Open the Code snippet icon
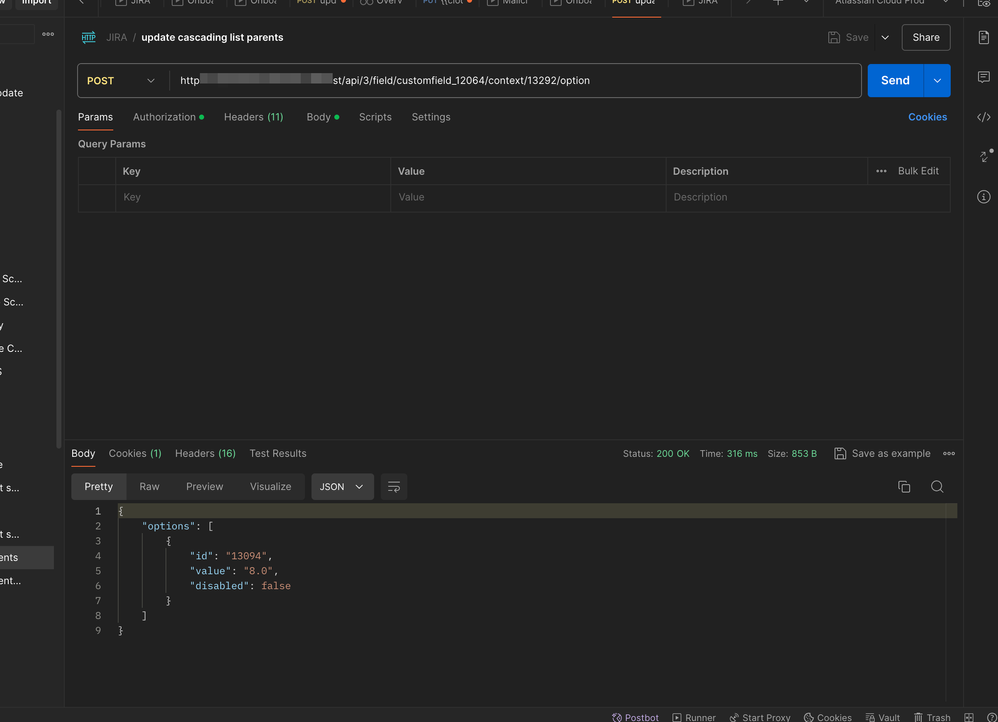 [983, 117]
